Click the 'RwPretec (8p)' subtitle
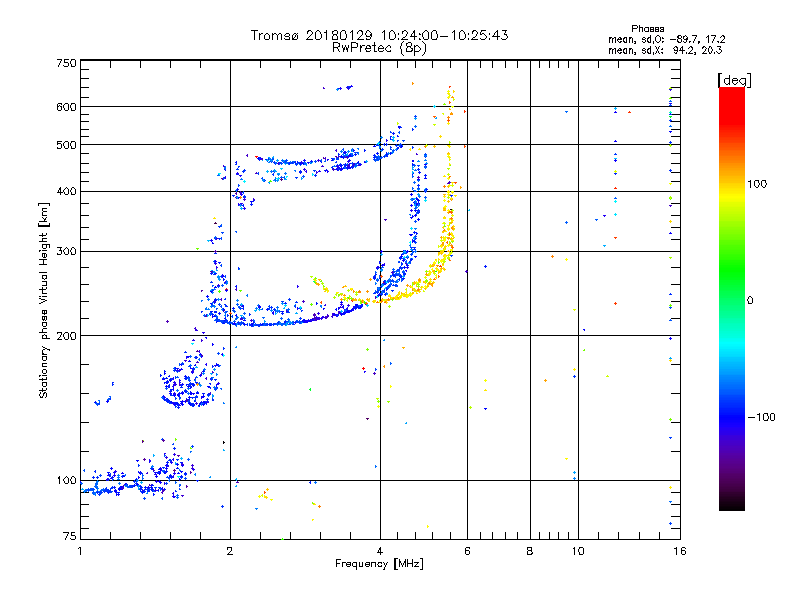 tap(379, 48)
